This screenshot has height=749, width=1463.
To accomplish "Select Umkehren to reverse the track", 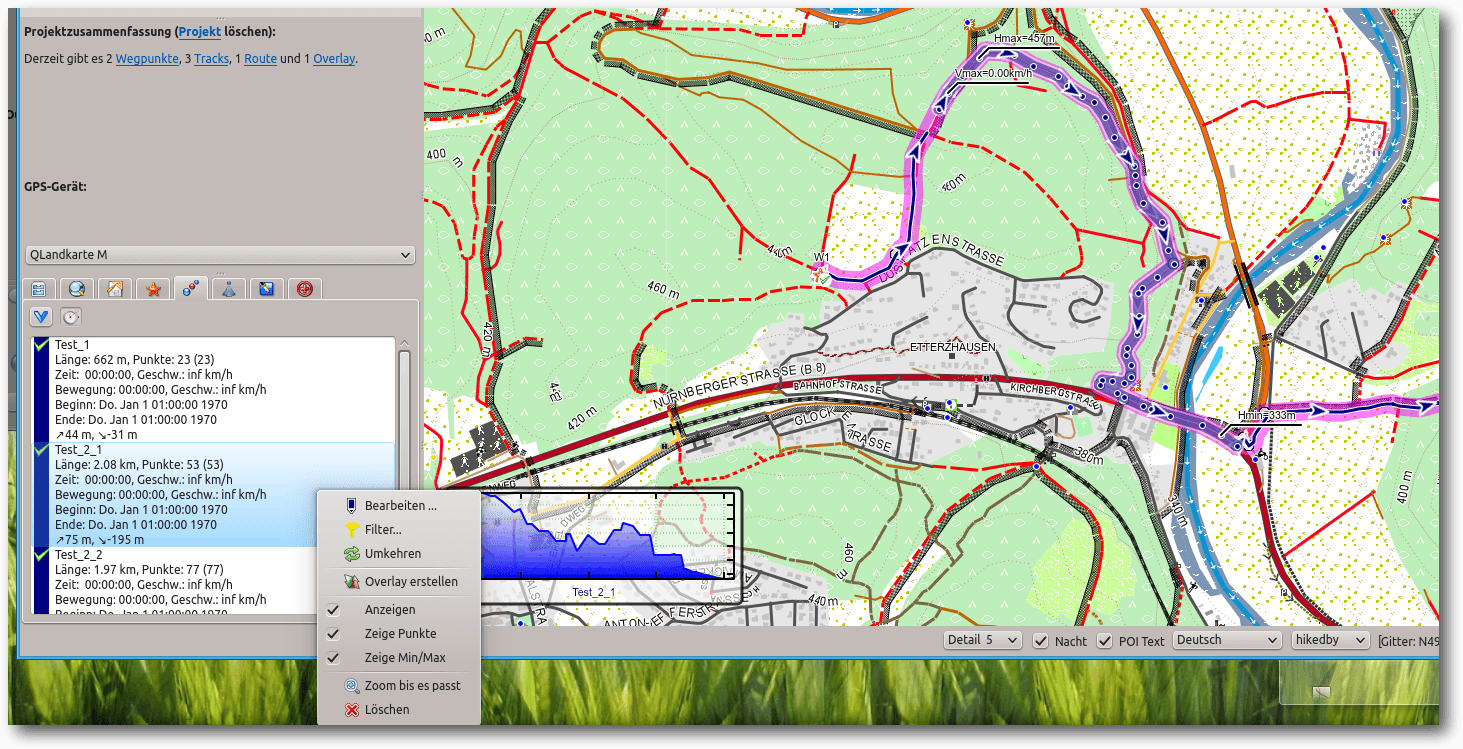I will tap(398, 554).
